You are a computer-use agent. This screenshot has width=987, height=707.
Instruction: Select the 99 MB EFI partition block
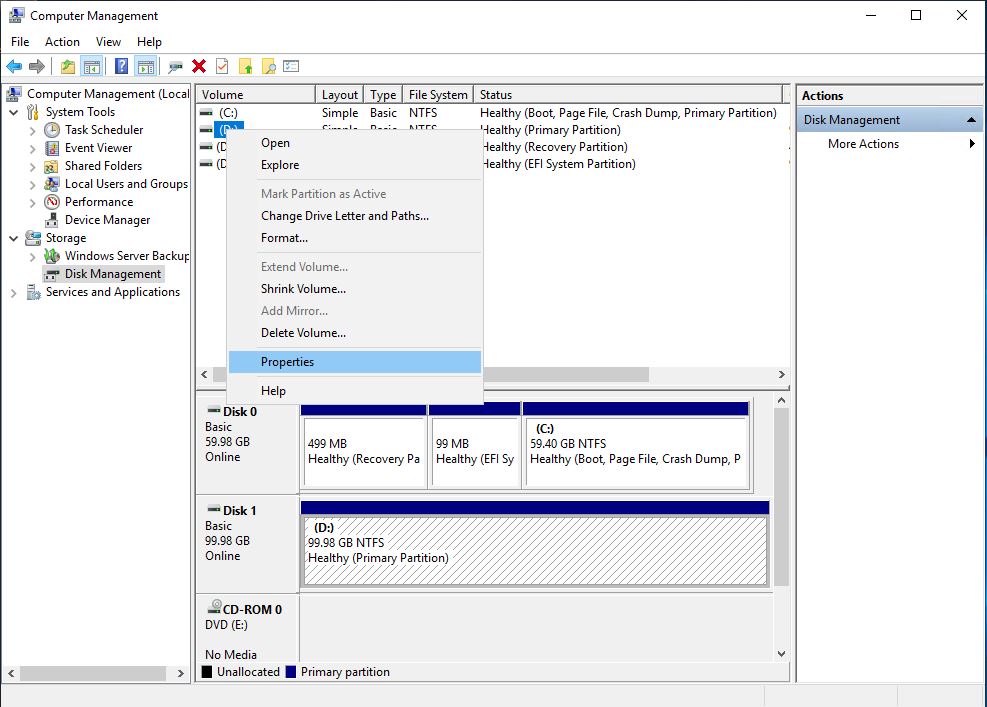coord(475,446)
